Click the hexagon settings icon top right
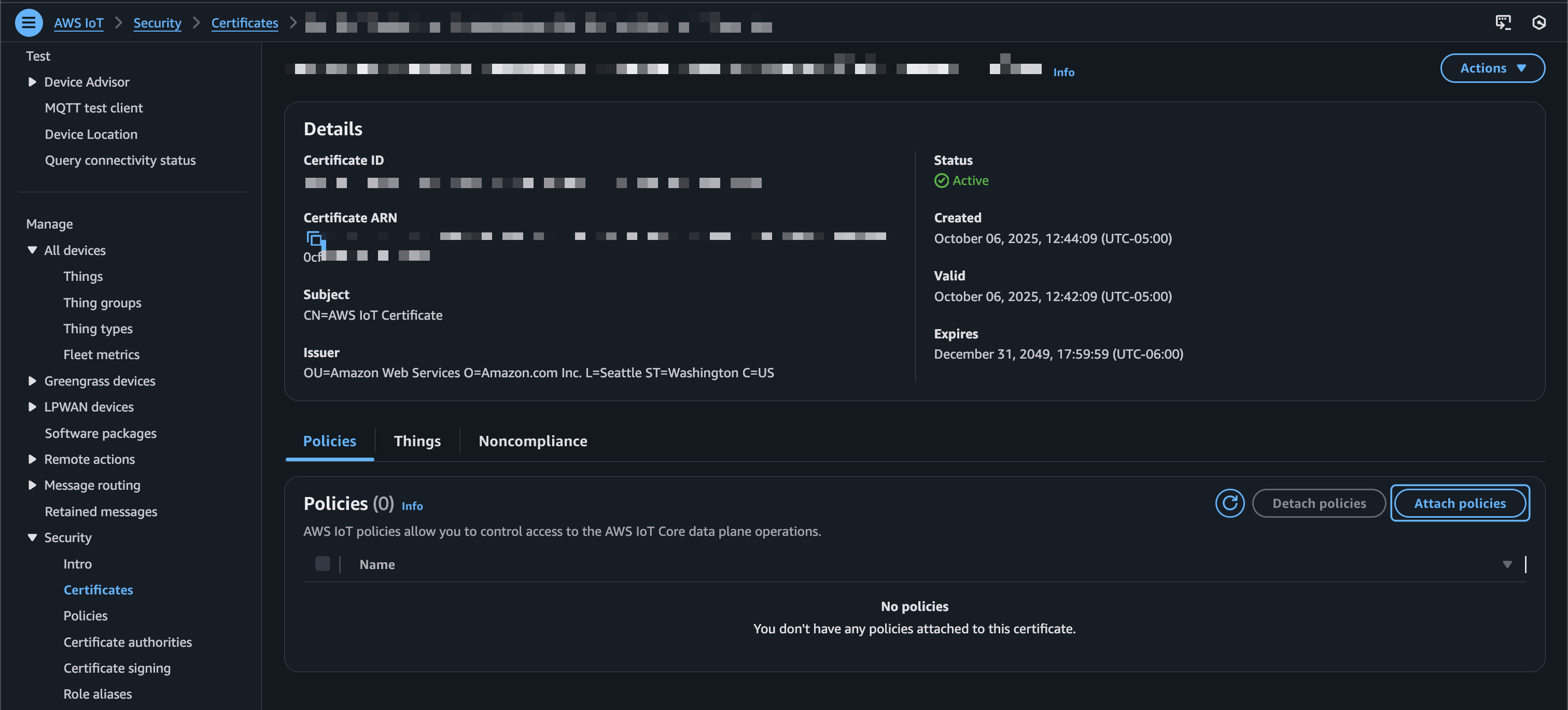This screenshot has height=710, width=1568. tap(1539, 23)
